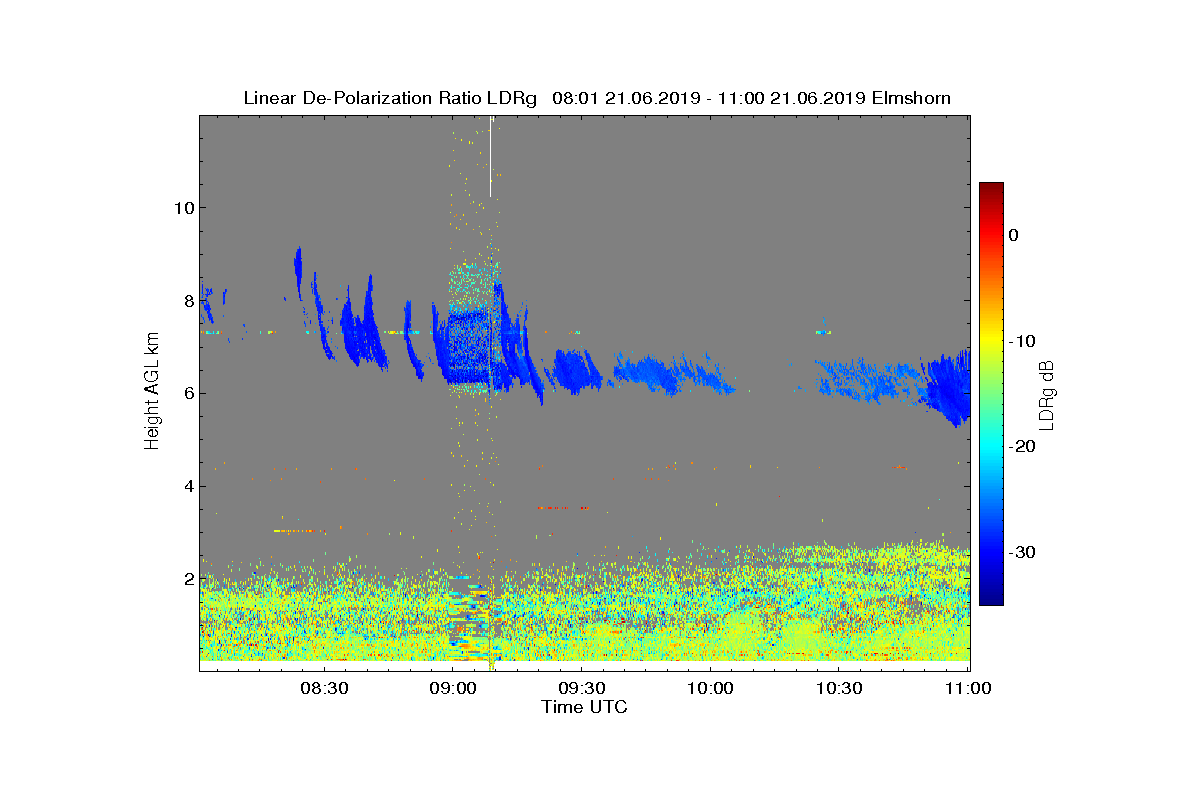
Task: Click the height tick label 10
Action: (x=183, y=208)
